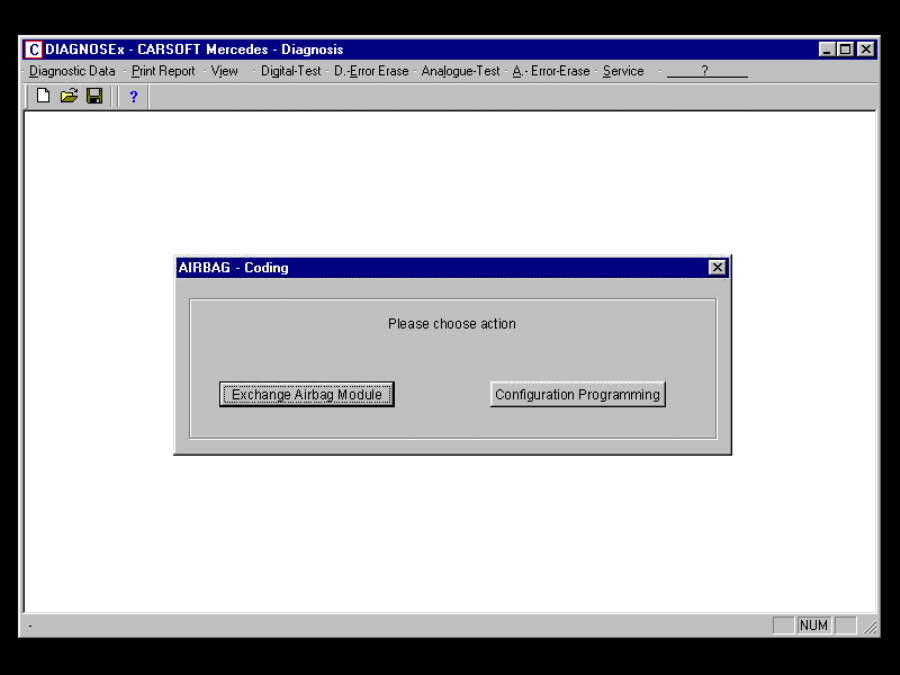This screenshot has width=900, height=675.
Task: Open a saved report via the folder icon
Action: point(68,96)
